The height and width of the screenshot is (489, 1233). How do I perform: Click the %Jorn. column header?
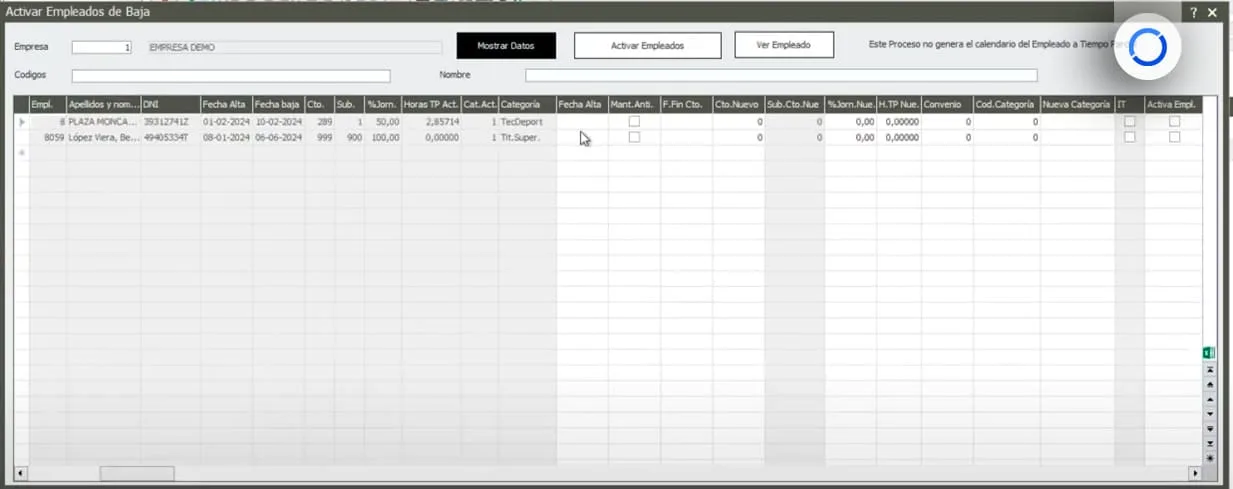point(383,104)
